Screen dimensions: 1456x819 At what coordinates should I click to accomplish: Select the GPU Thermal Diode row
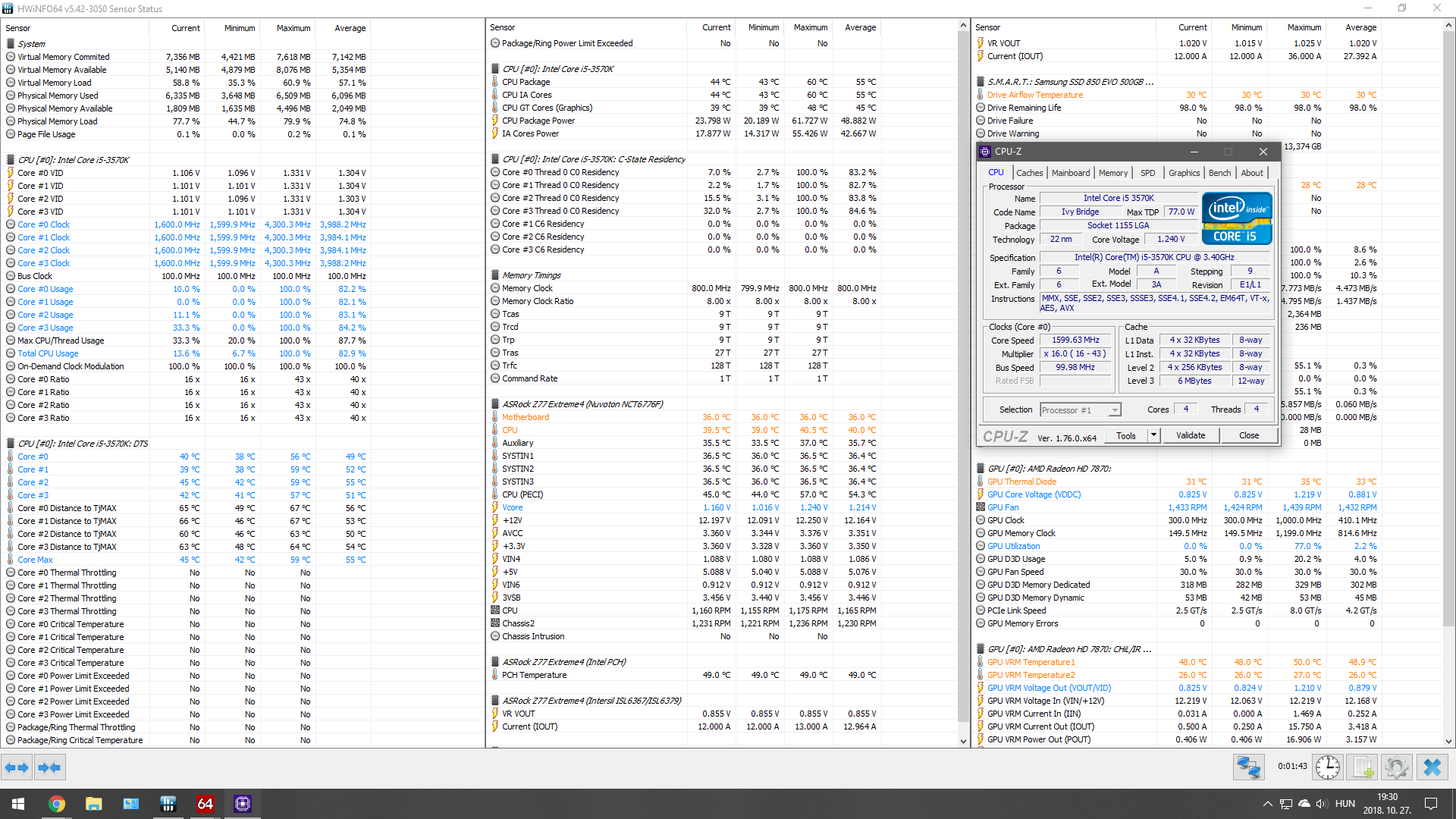(1177, 482)
